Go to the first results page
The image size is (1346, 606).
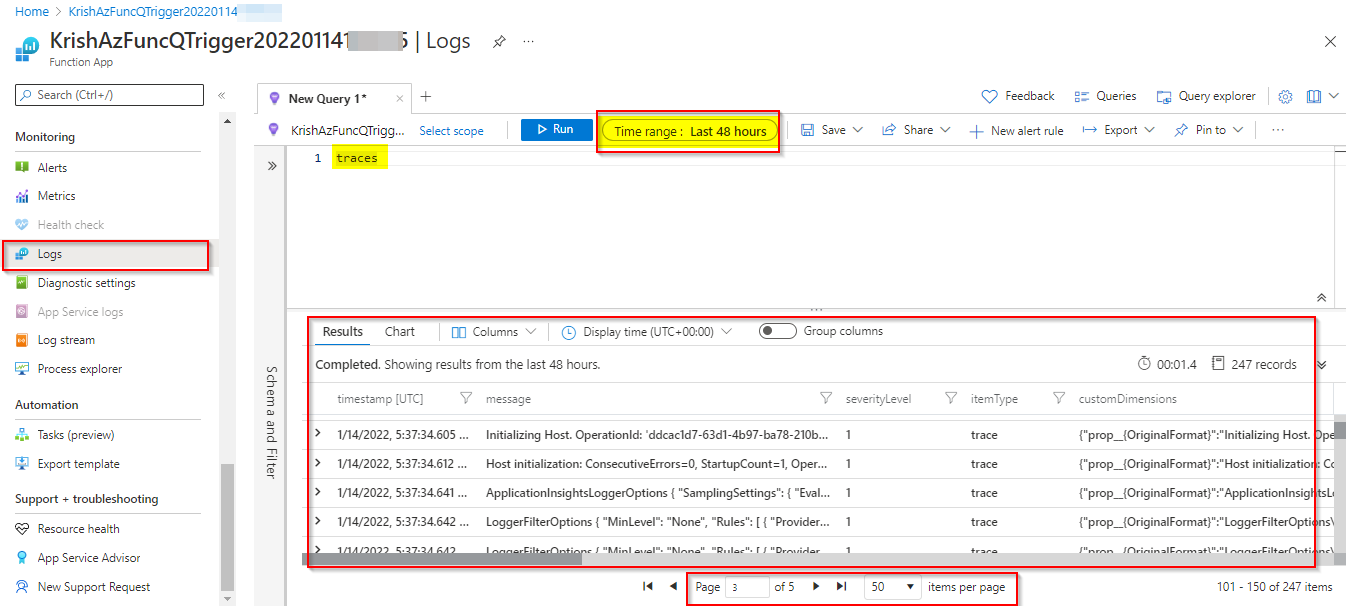click(x=648, y=587)
